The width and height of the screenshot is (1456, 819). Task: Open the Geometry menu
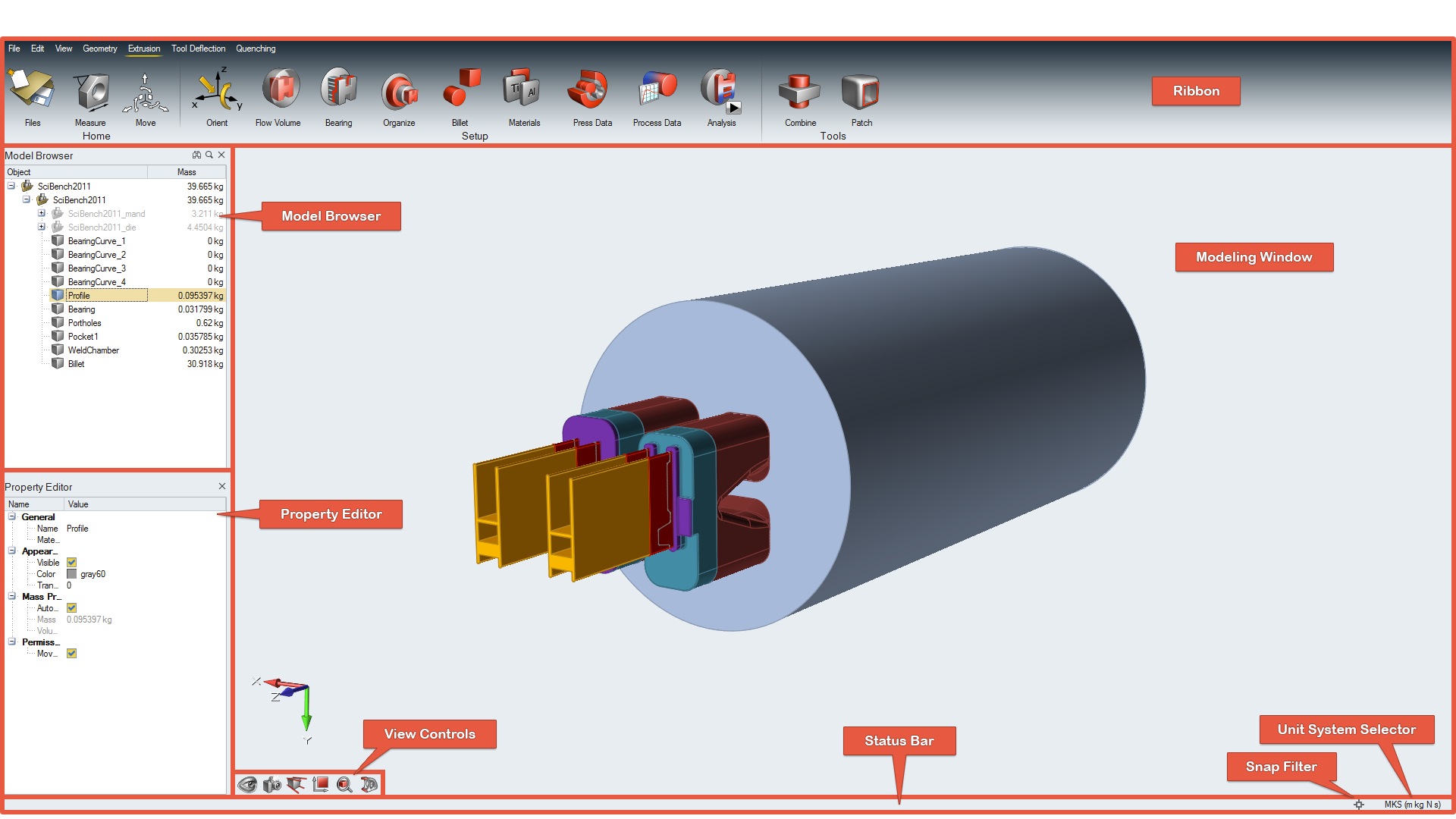pos(99,49)
